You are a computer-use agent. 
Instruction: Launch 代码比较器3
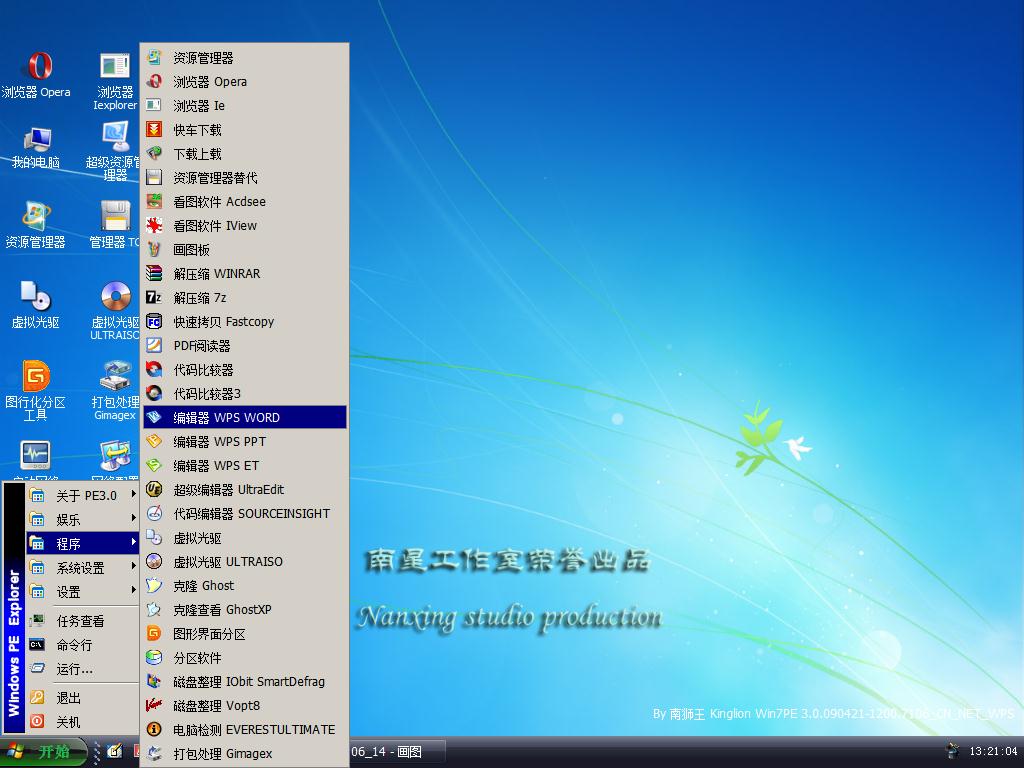pos(245,393)
